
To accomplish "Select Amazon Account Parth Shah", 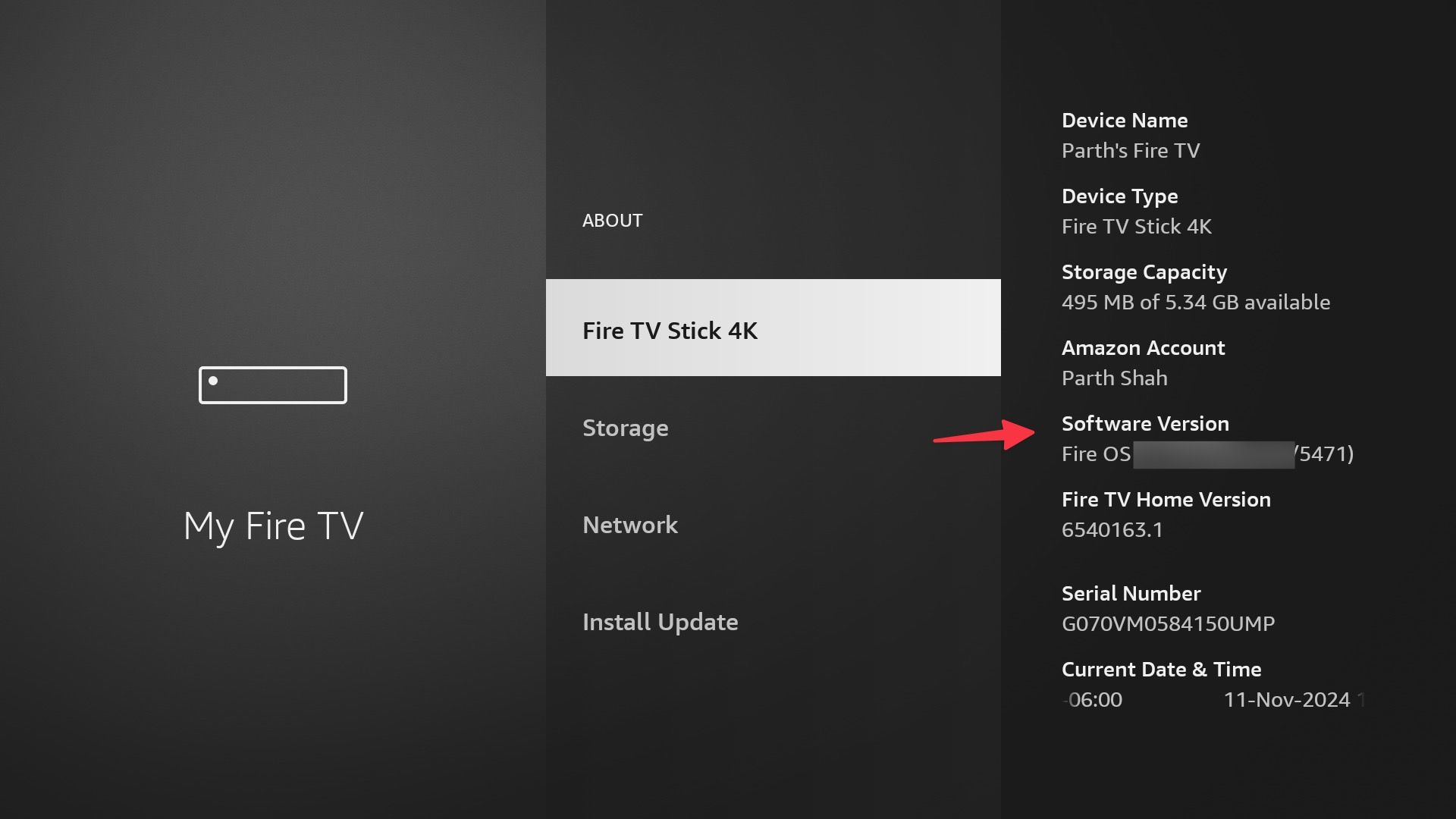I will pyautogui.click(x=1143, y=362).
